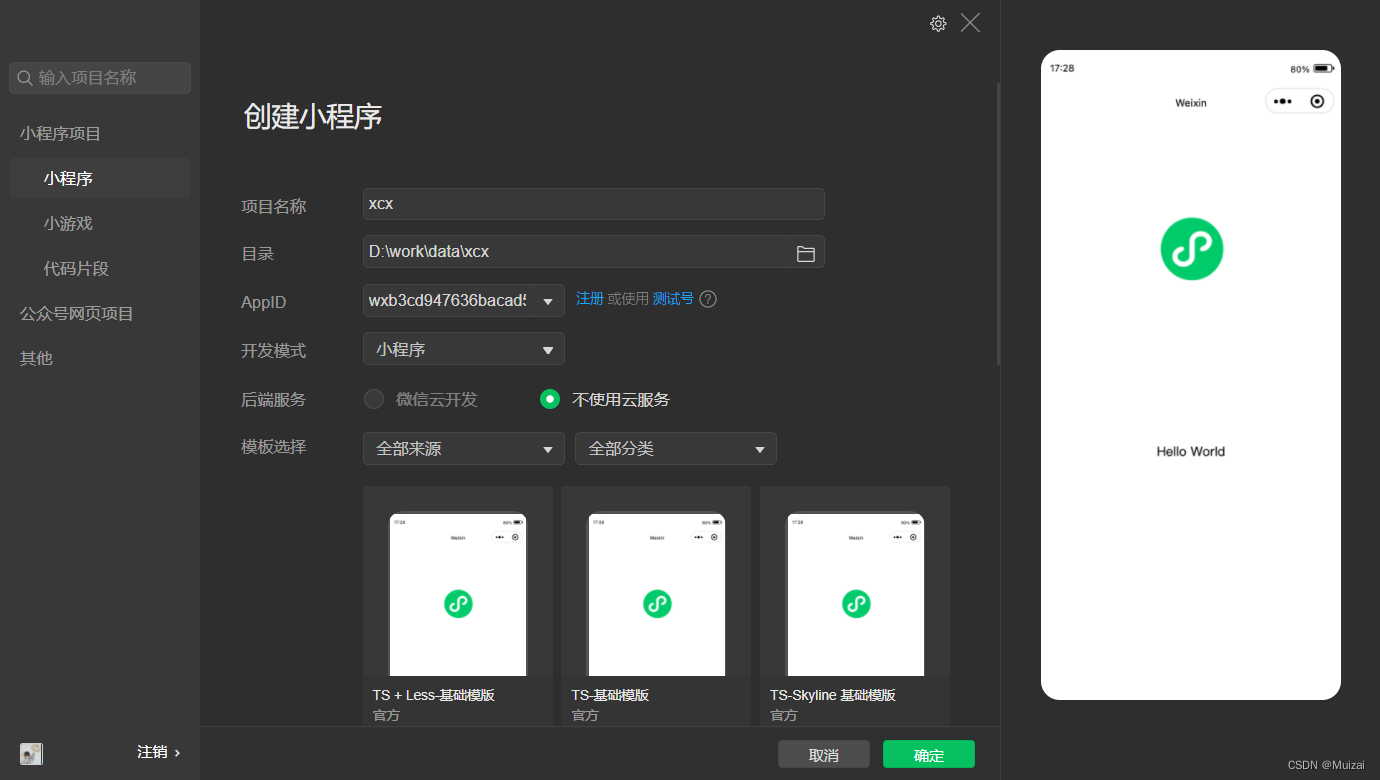
Task: Click the capsule menu dots in preview
Action: pos(1283,101)
